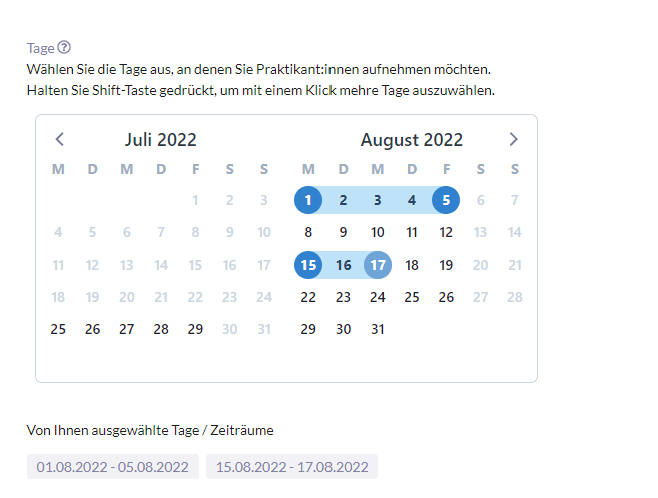This screenshot has height=498, width=658.
Task: Select August 3 inside highlighted range
Action: pos(378,200)
